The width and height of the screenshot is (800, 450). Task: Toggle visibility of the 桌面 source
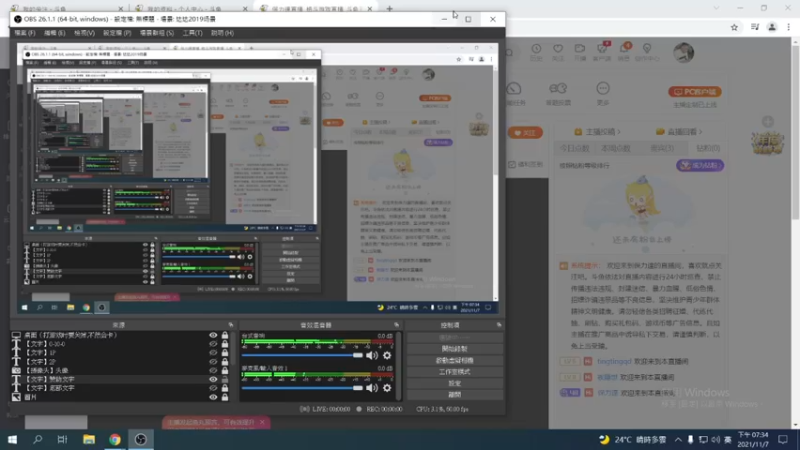[213, 335]
